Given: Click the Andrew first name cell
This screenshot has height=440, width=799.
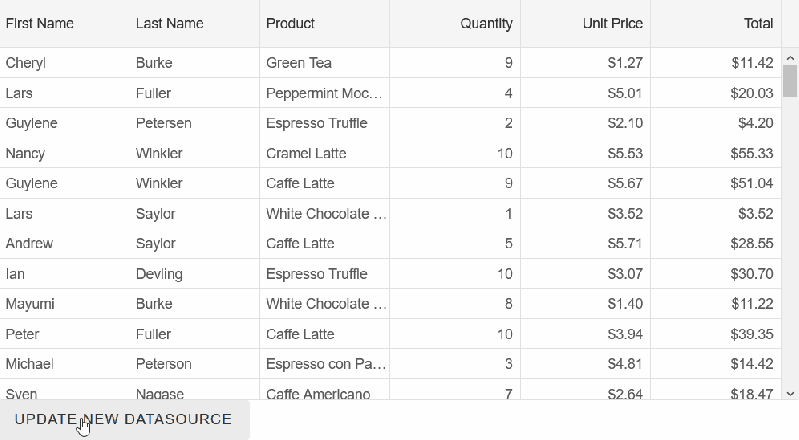Looking at the screenshot, I should (29, 243).
